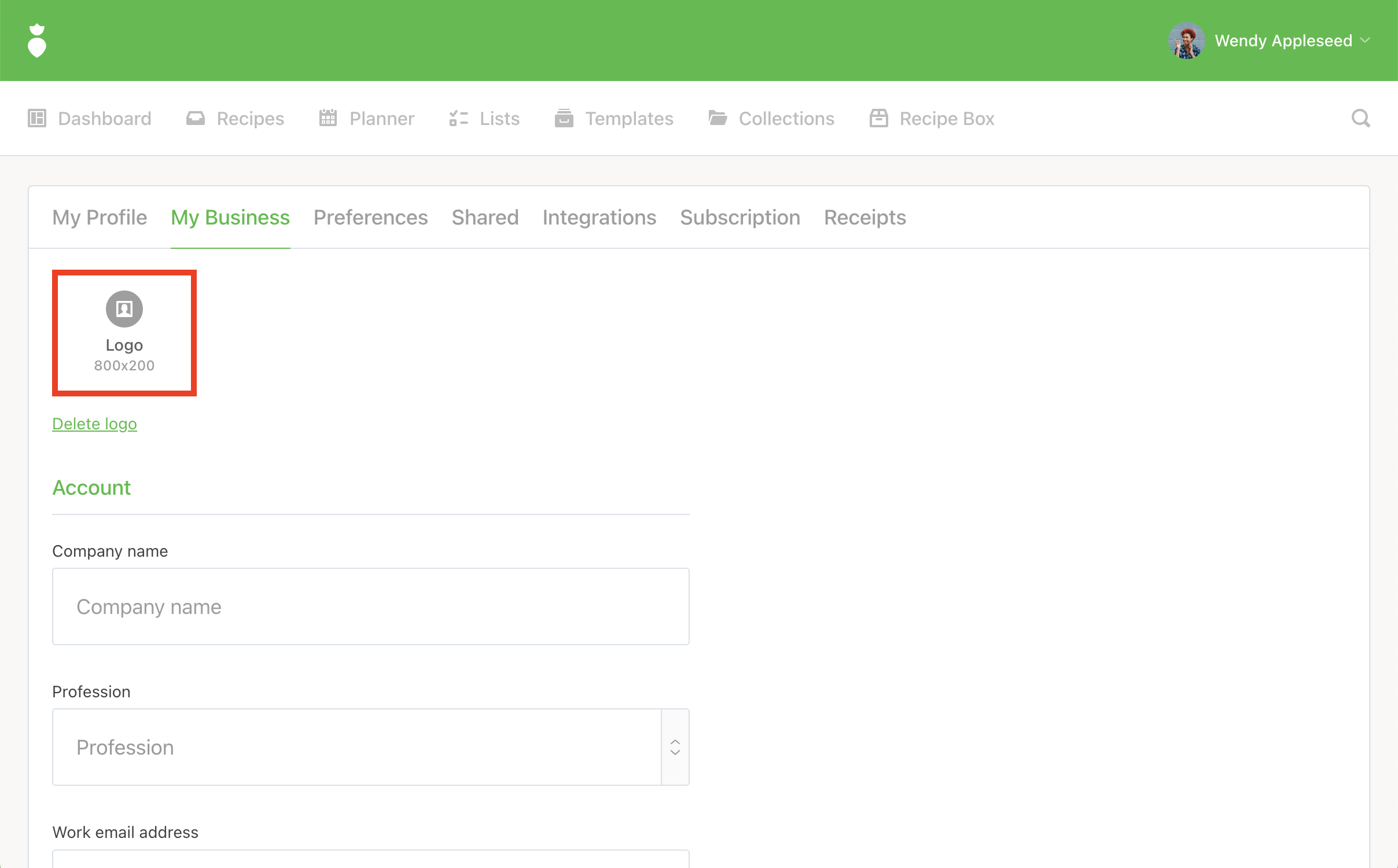The width and height of the screenshot is (1398, 868).
Task: Expand the user menu chevron
Action: [x=1366, y=41]
